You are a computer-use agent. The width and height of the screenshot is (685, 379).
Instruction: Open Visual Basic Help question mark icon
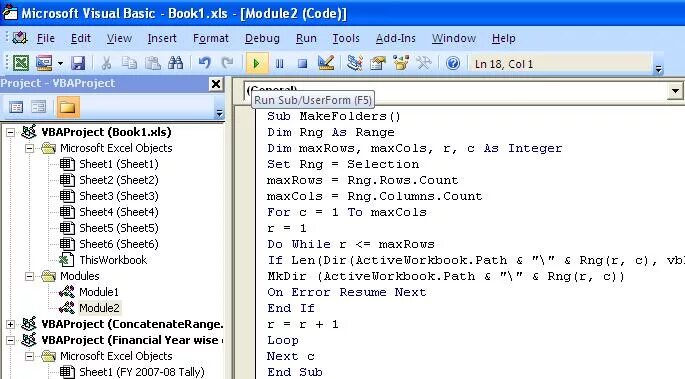[453, 64]
